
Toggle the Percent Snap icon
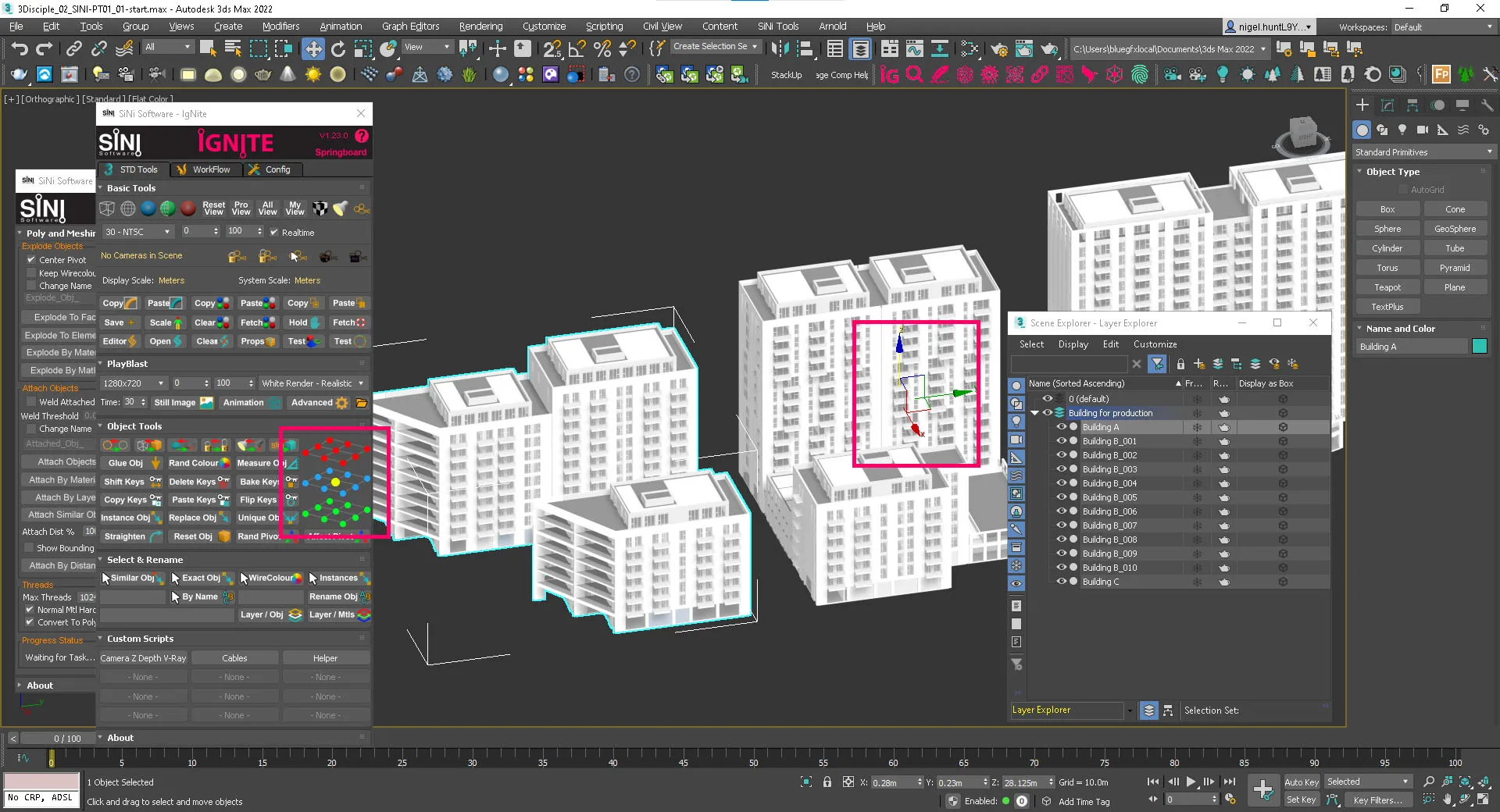pyautogui.click(x=602, y=49)
